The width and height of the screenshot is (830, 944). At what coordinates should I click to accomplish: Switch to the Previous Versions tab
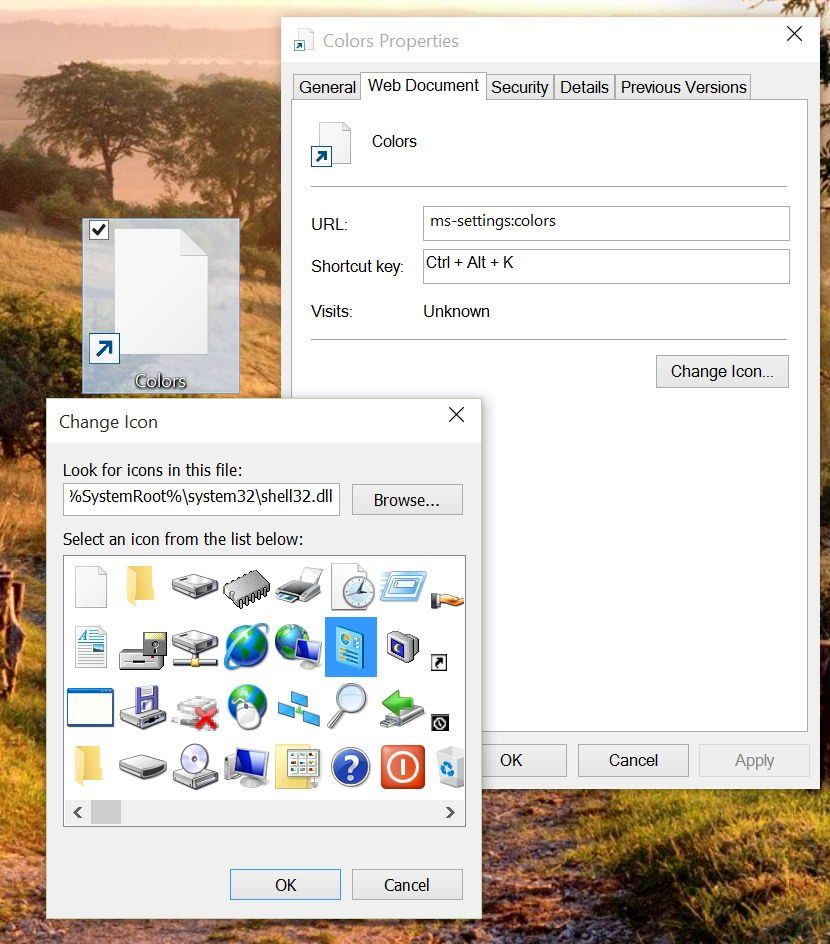683,87
